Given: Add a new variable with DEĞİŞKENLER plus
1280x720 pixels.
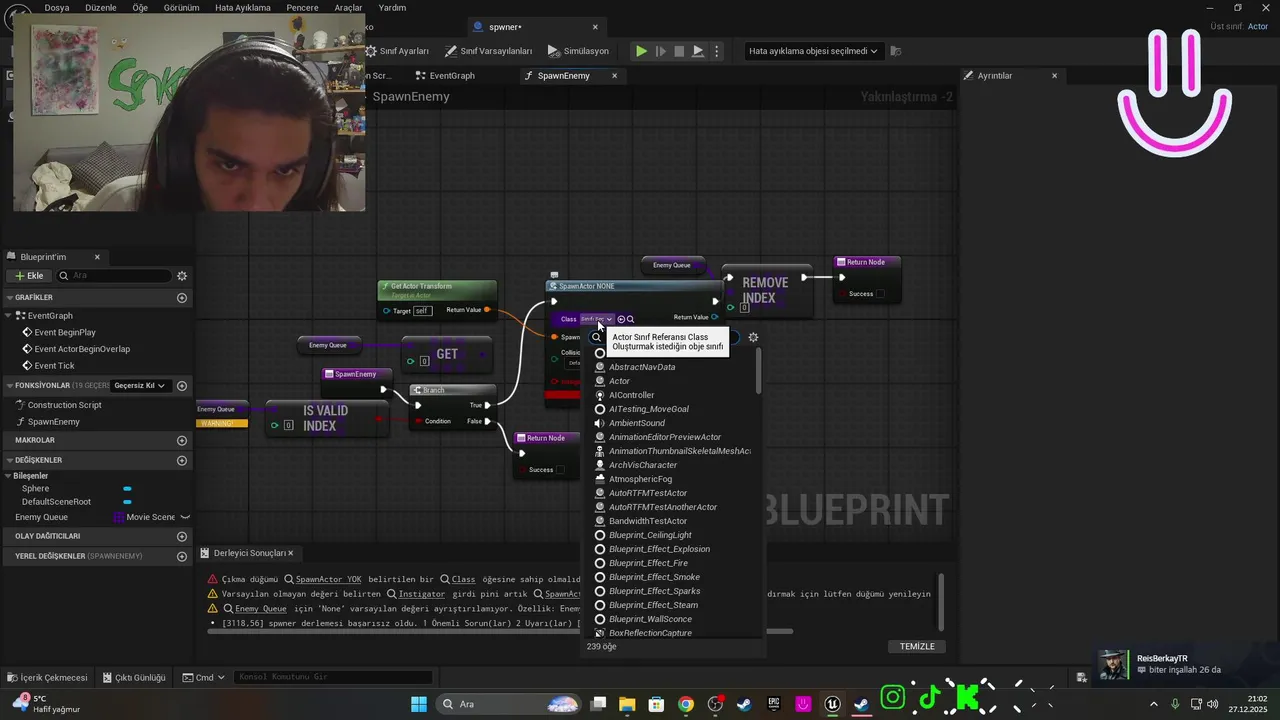Looking at the screenshot, I should (x=182, y=460).
